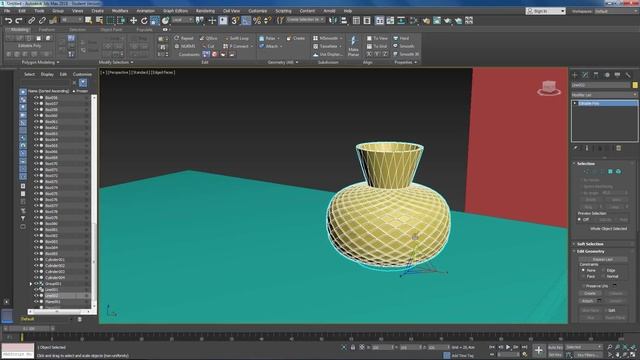Screen dimensions: 640x360
Task: Click the Undo arrow icon
Action: [8, 20]
